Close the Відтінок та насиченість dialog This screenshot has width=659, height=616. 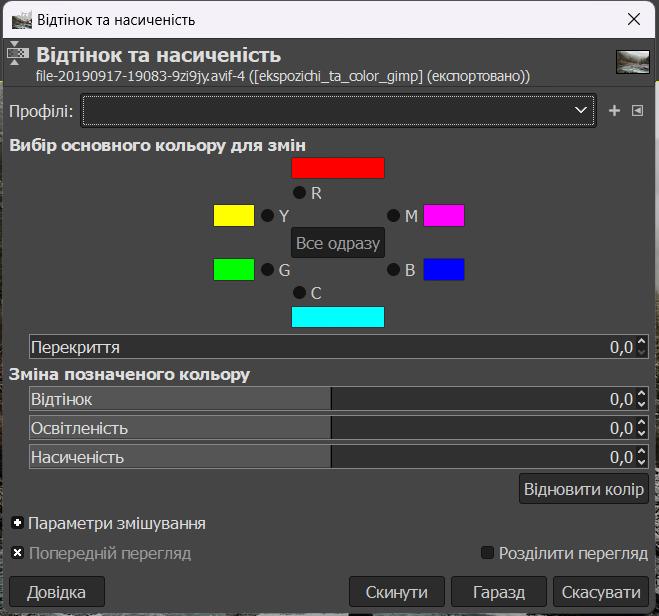tap(633, 19)
